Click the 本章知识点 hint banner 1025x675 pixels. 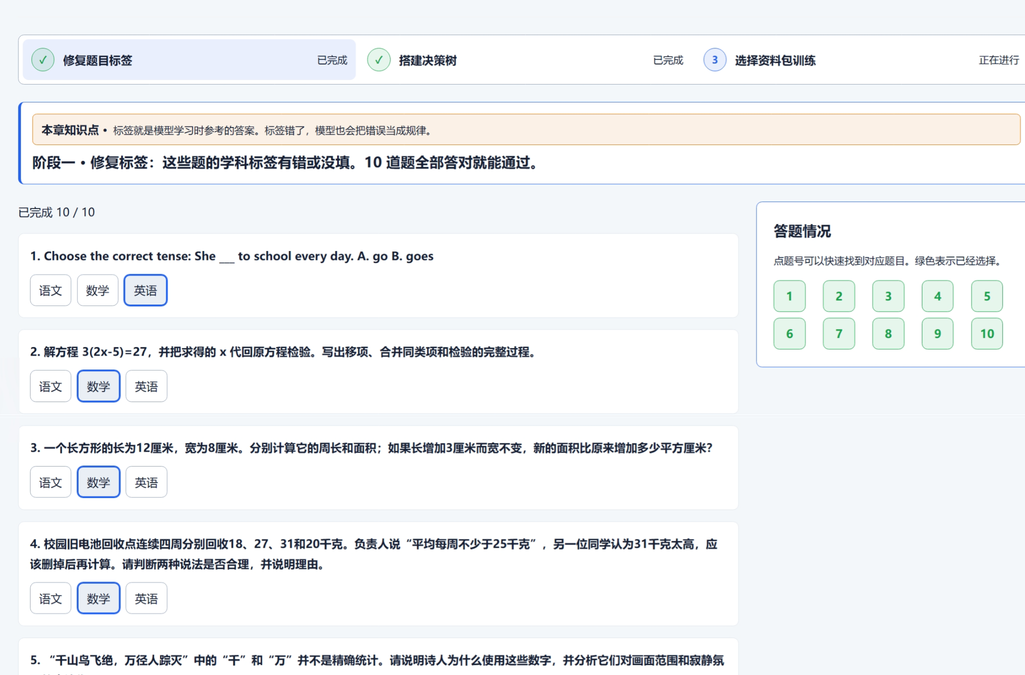(x=526, y=130)
